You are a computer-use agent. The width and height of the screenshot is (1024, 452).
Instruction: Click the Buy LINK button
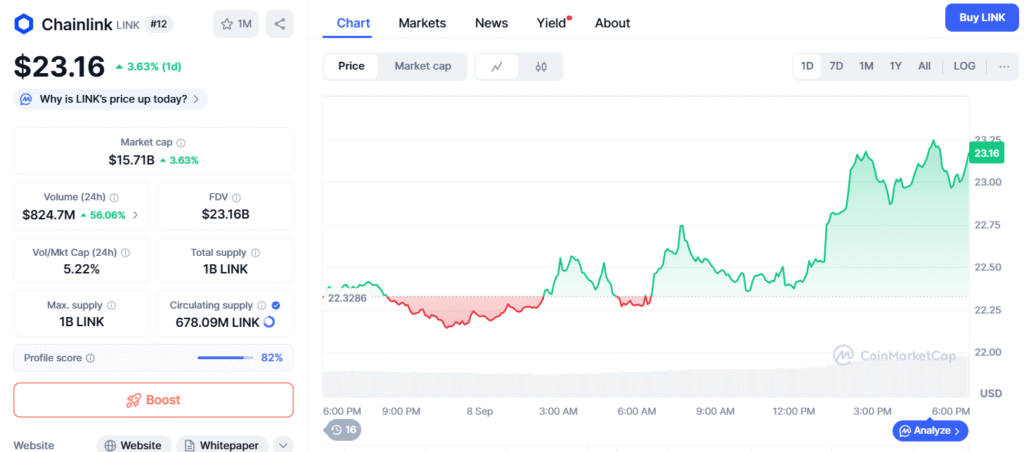click(x=982, y=18)
